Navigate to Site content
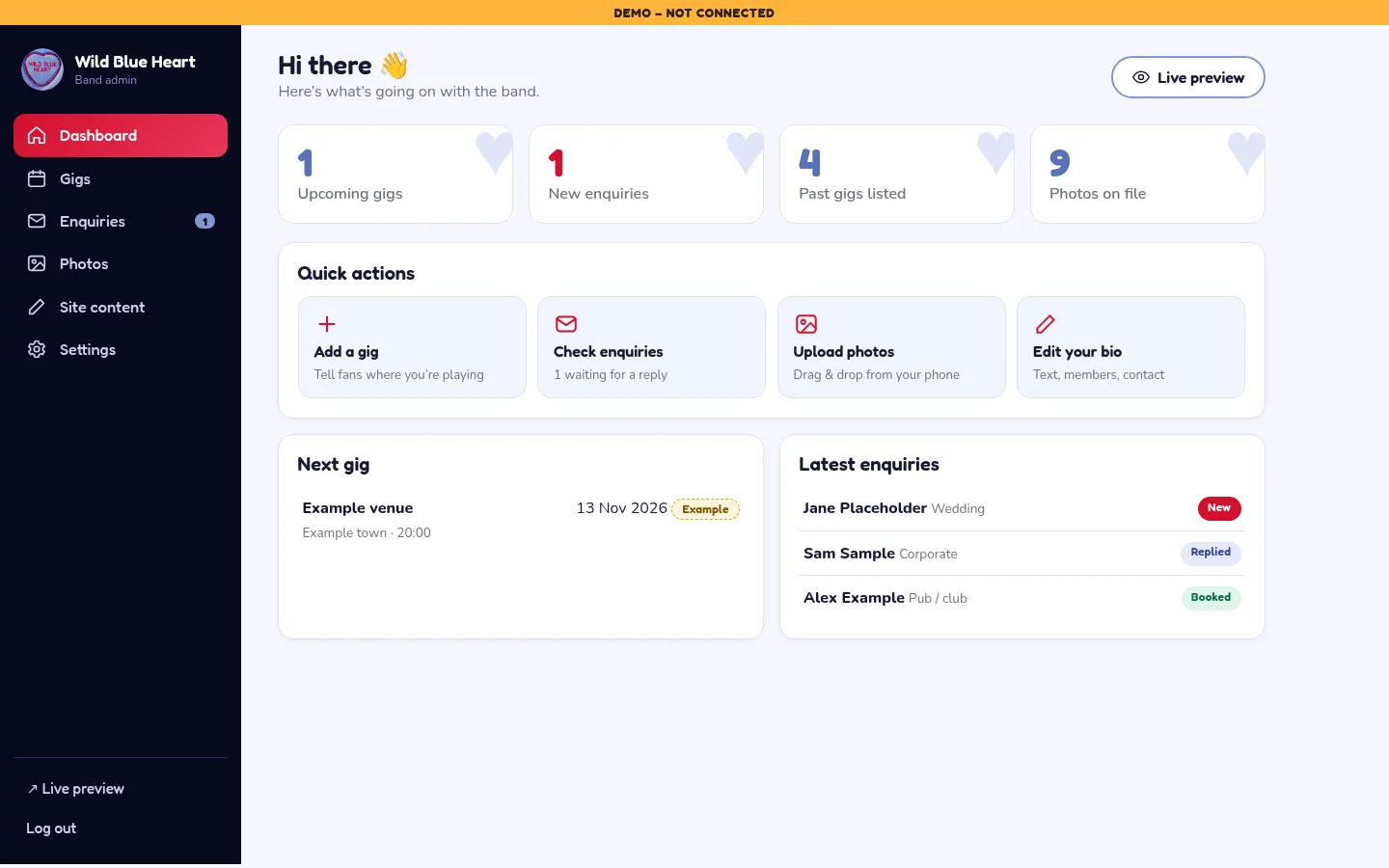 121,307
